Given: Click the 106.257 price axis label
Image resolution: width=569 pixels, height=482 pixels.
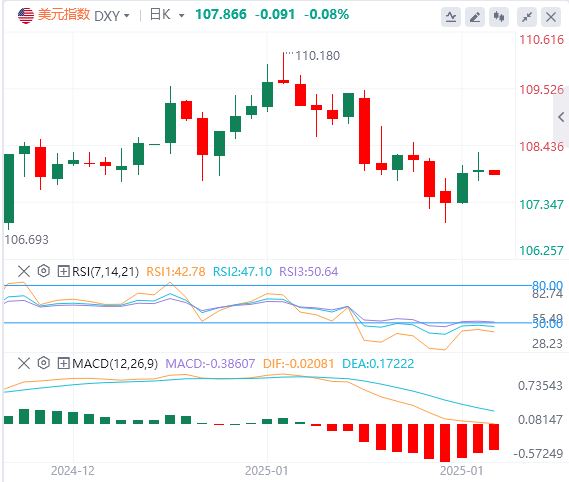Looking at the screenshot, I should tap(541, 250).
